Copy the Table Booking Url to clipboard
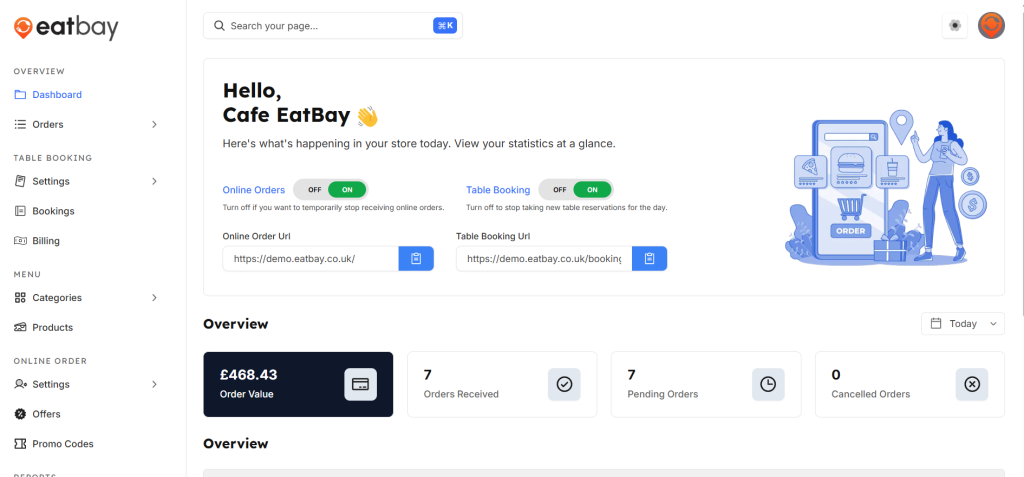 649,259
